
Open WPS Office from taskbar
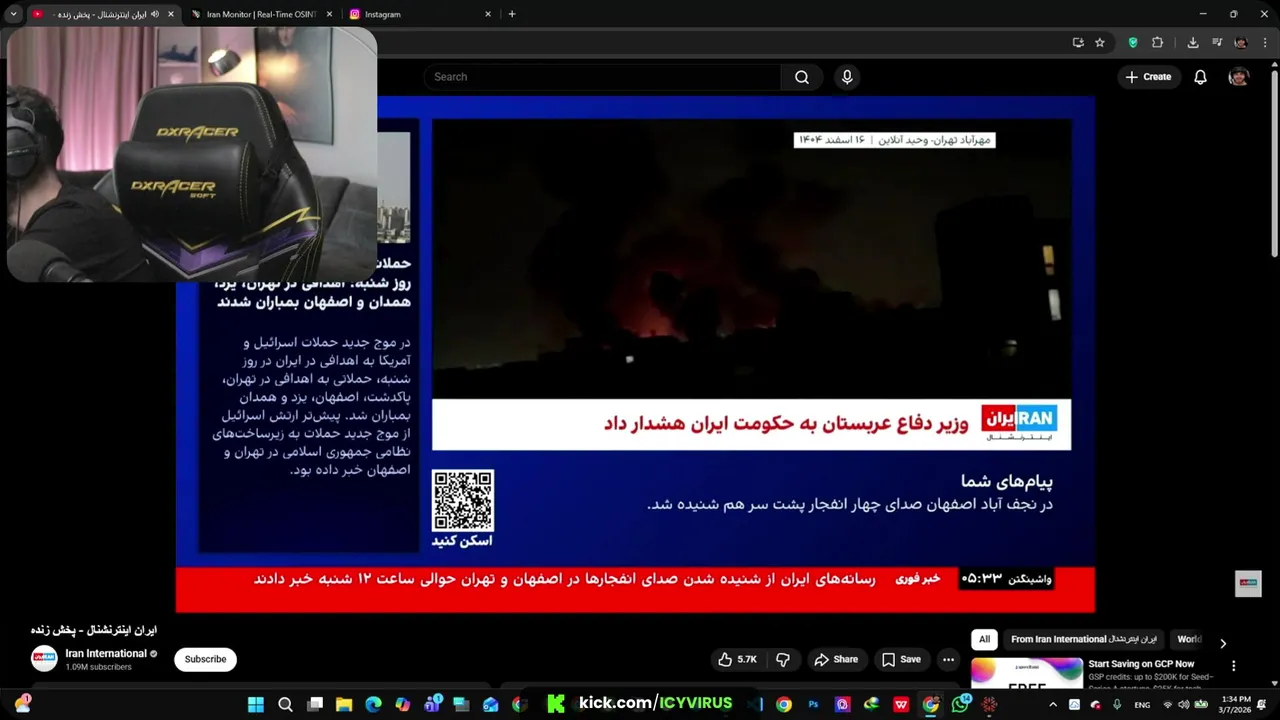(x=901, y=705)
